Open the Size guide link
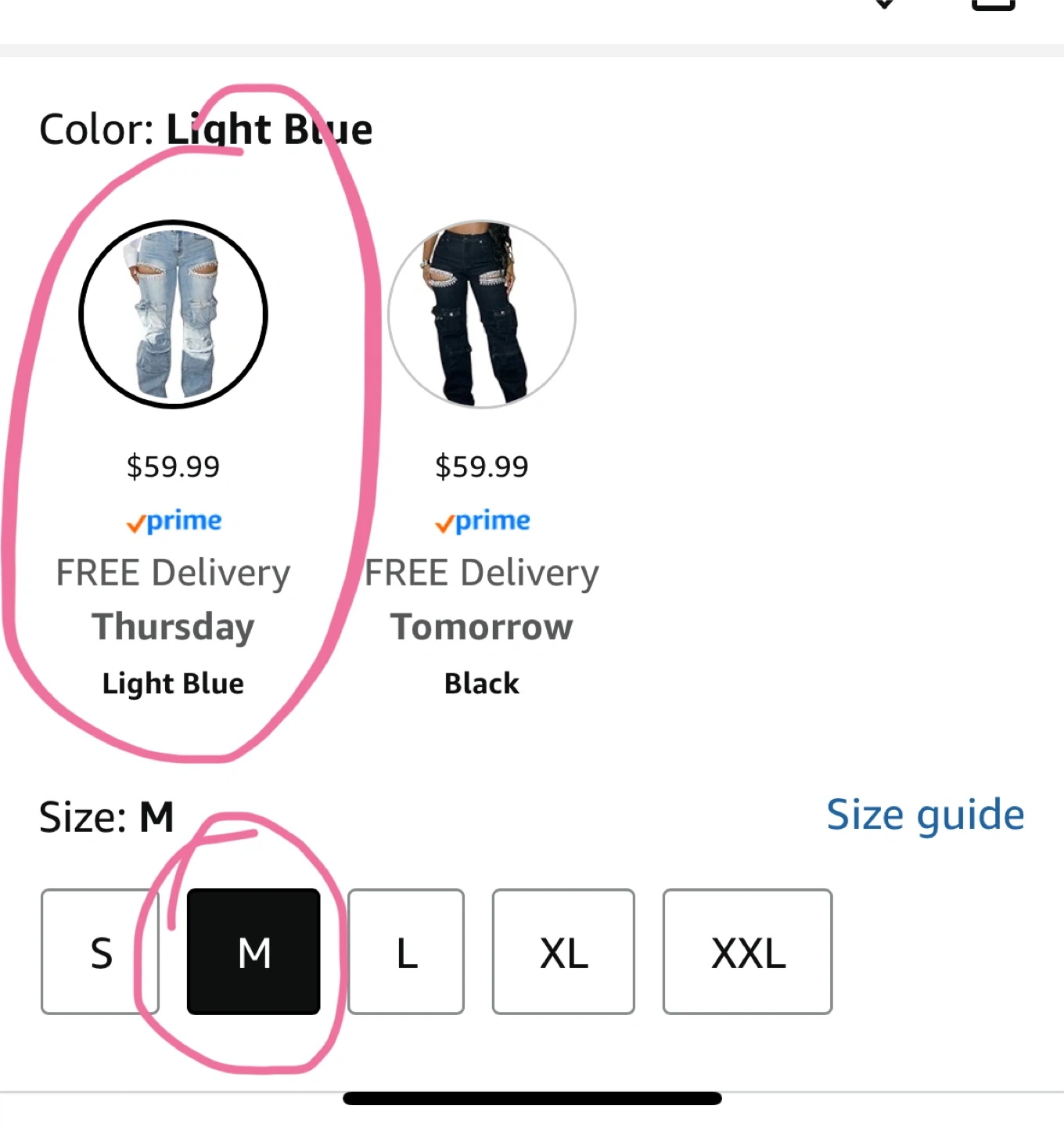 click(925, 815)
